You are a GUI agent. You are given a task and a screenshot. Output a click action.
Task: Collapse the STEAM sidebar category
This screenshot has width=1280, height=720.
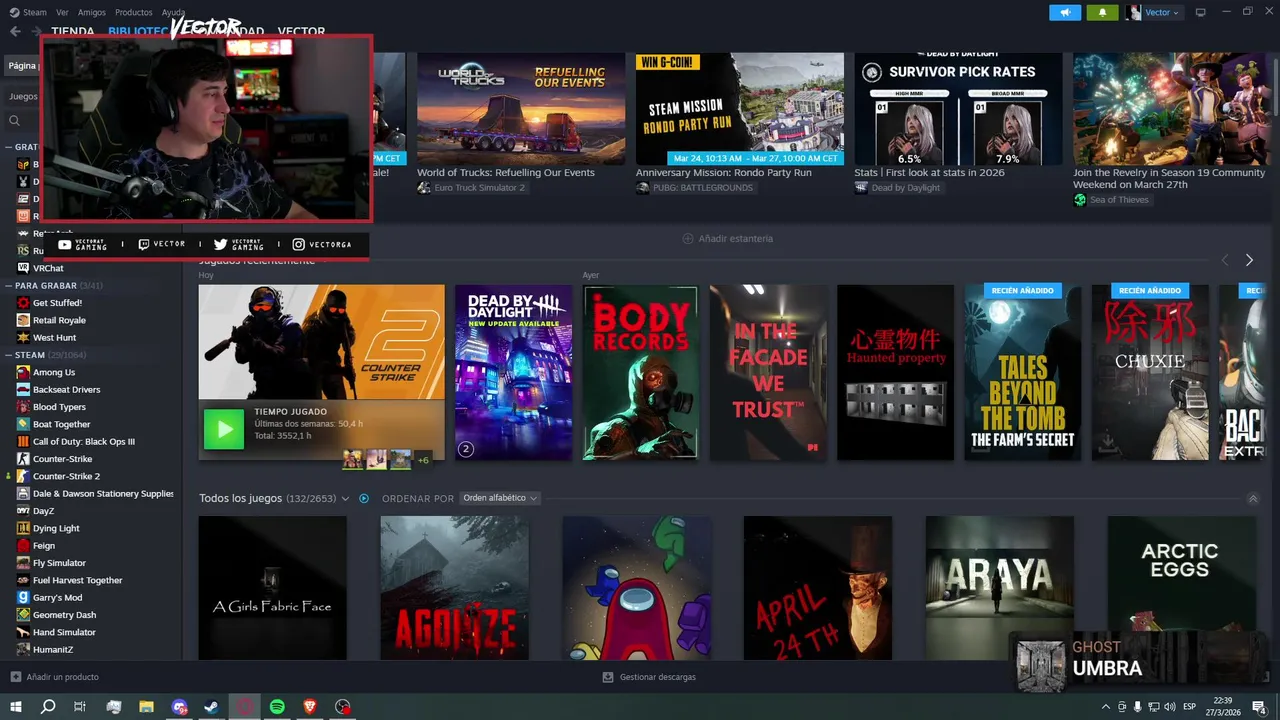[x=8, y=355]
